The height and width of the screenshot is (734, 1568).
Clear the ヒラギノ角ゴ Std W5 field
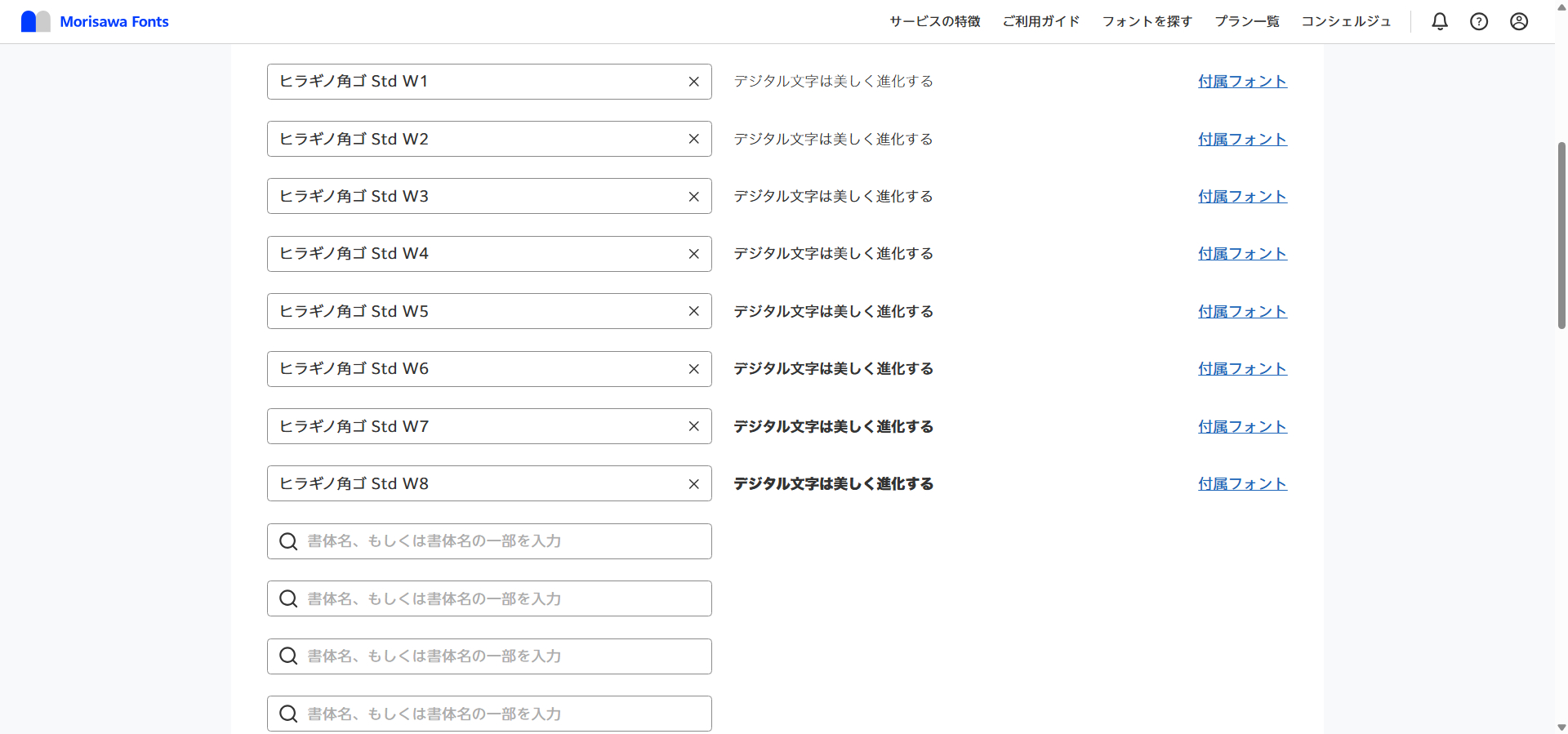[x=693, y=311]
